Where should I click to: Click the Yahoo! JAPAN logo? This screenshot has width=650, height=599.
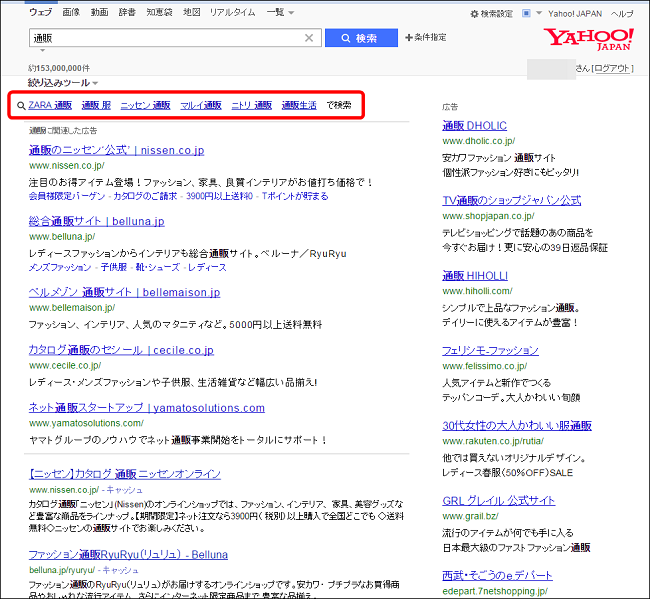[x=589, y=39]
